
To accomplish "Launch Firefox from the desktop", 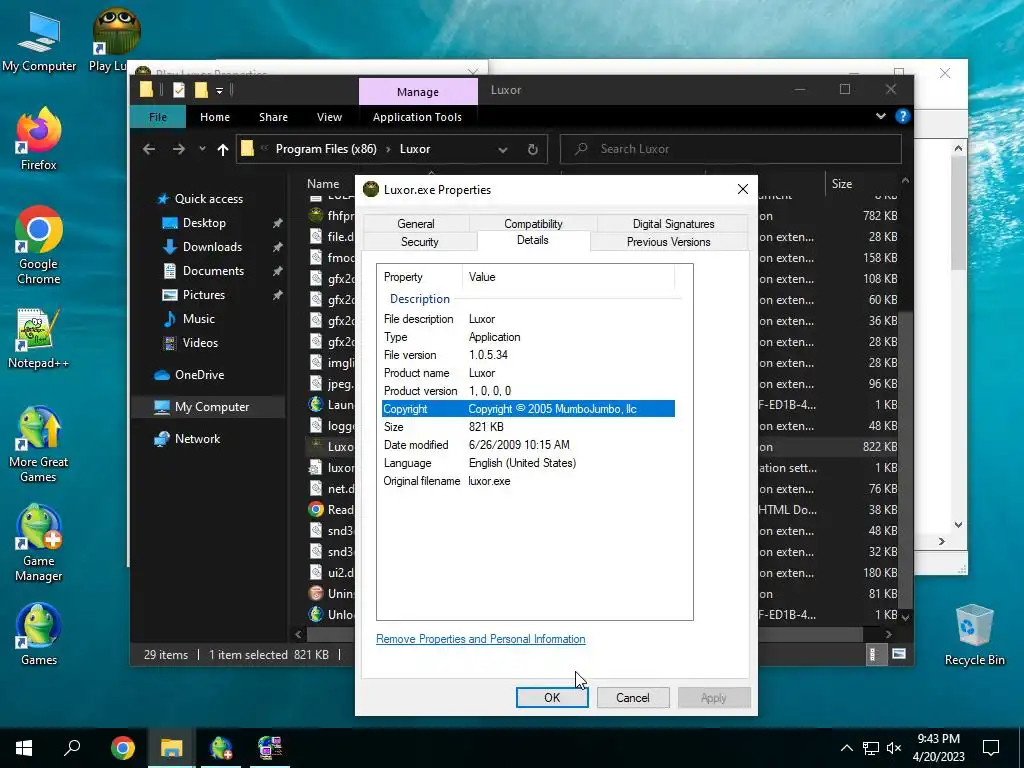I will 39,138.
